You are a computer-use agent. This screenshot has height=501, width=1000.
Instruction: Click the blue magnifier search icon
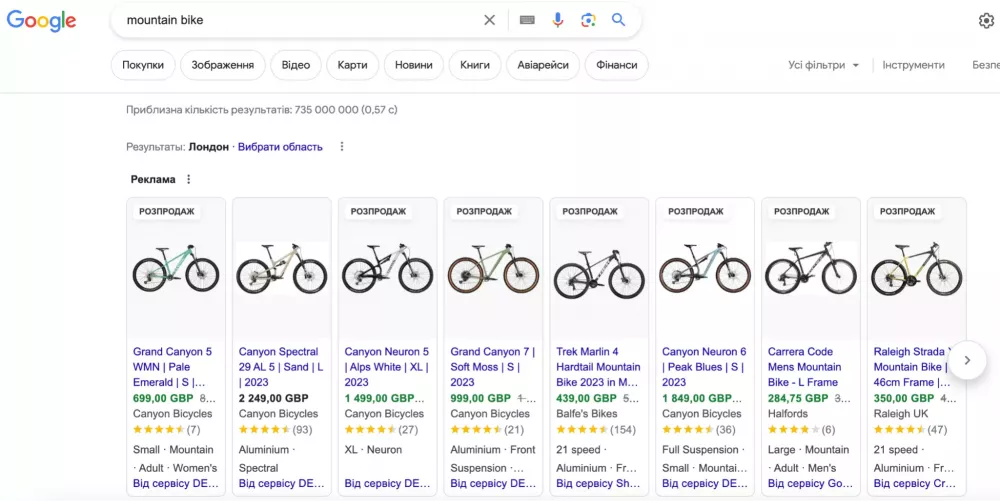619,20
